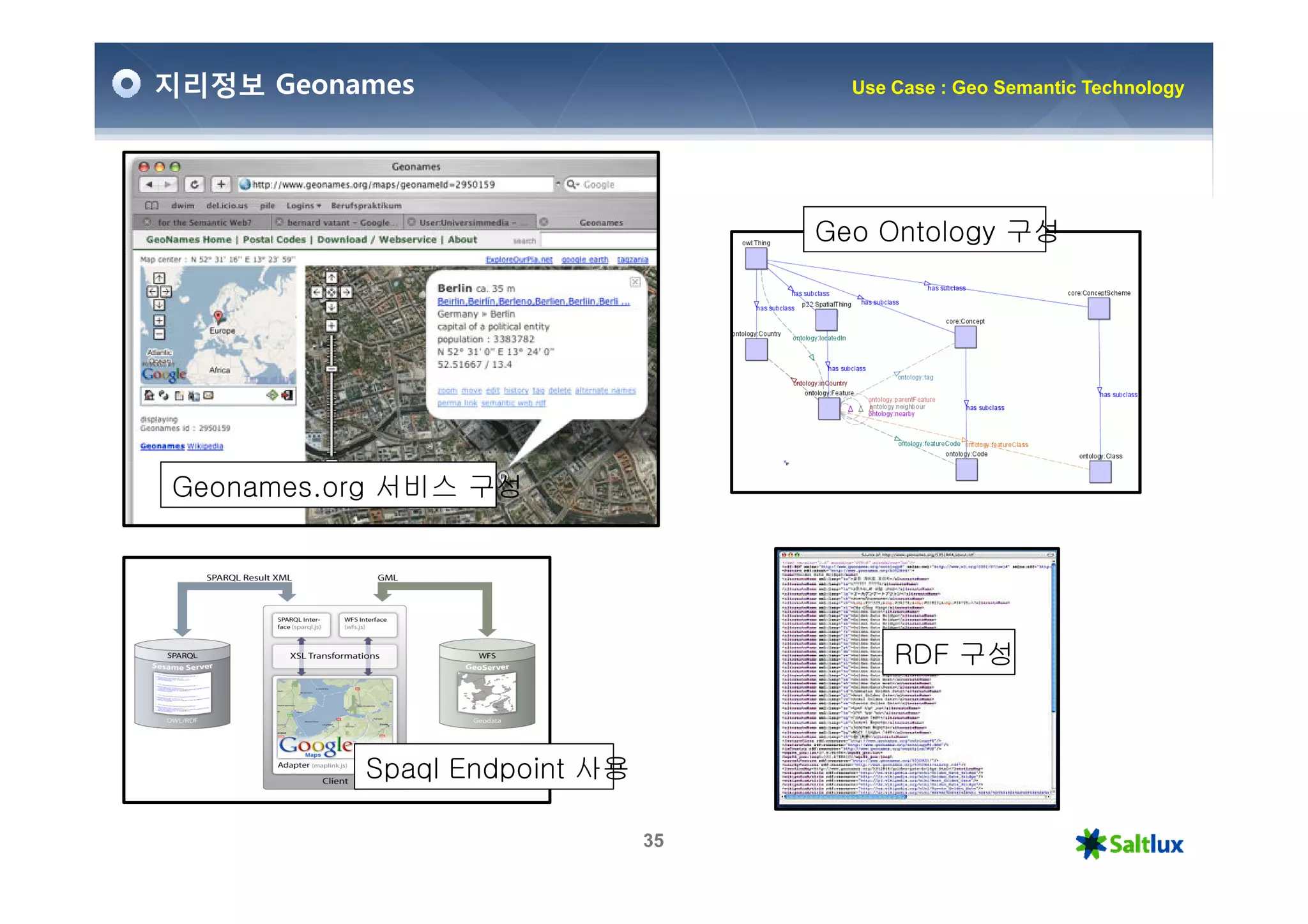The image size is (1308, 924).
Task: Open the Google search engine dropdown
Action: (573, 185)
